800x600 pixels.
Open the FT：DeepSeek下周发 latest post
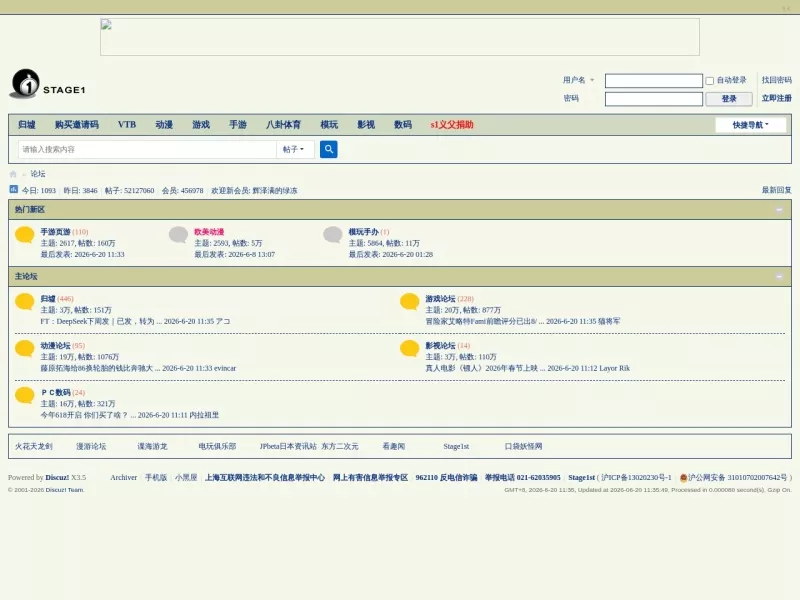101,321
